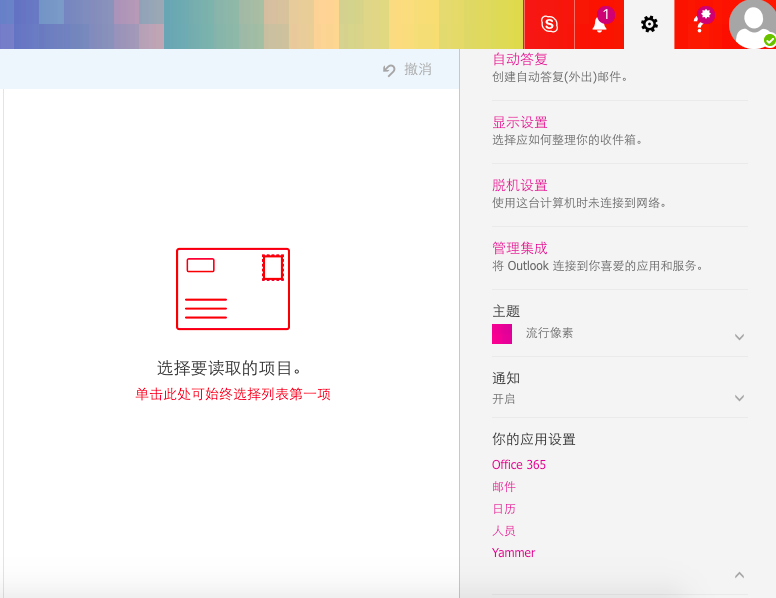Open 邮件 mail app settings

pyautogui.click(x=504, y=487)
